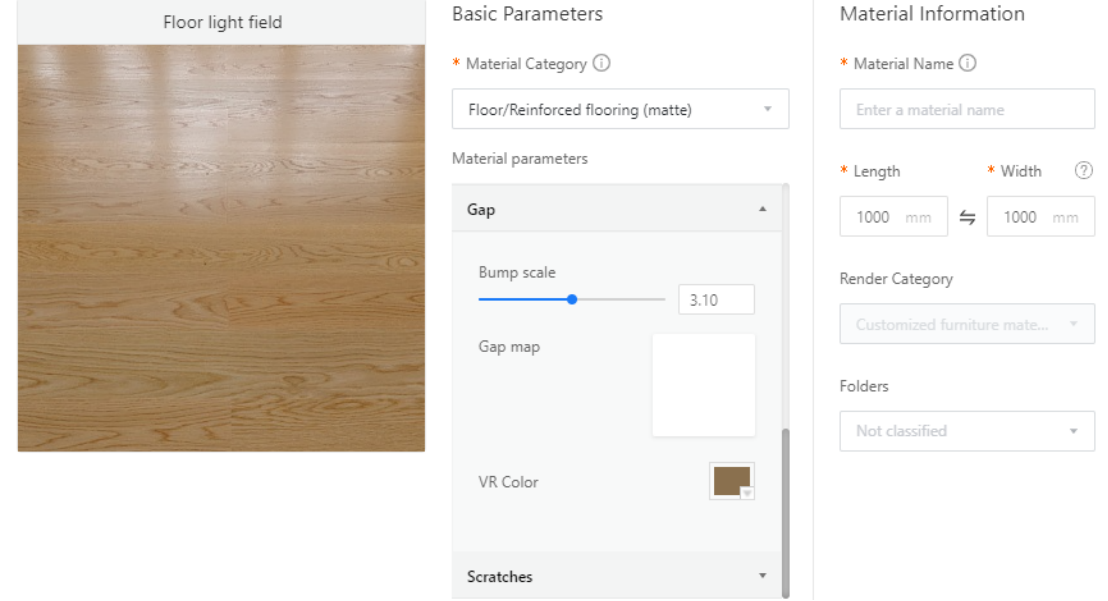
Task: Open the Folders dropdown, currently Not classified
Action: tap(966, 431)
